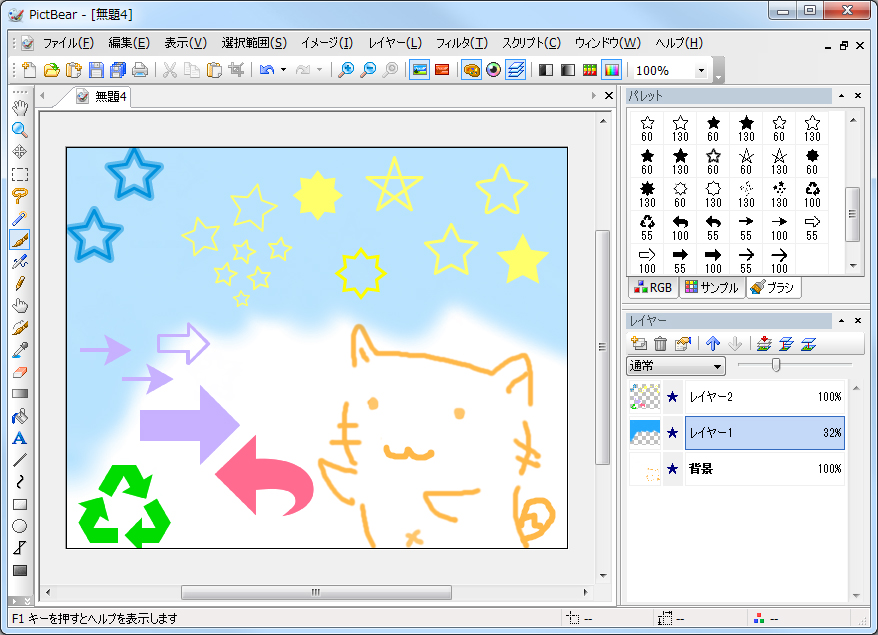Select the Gradient tool

coord(20,394)
